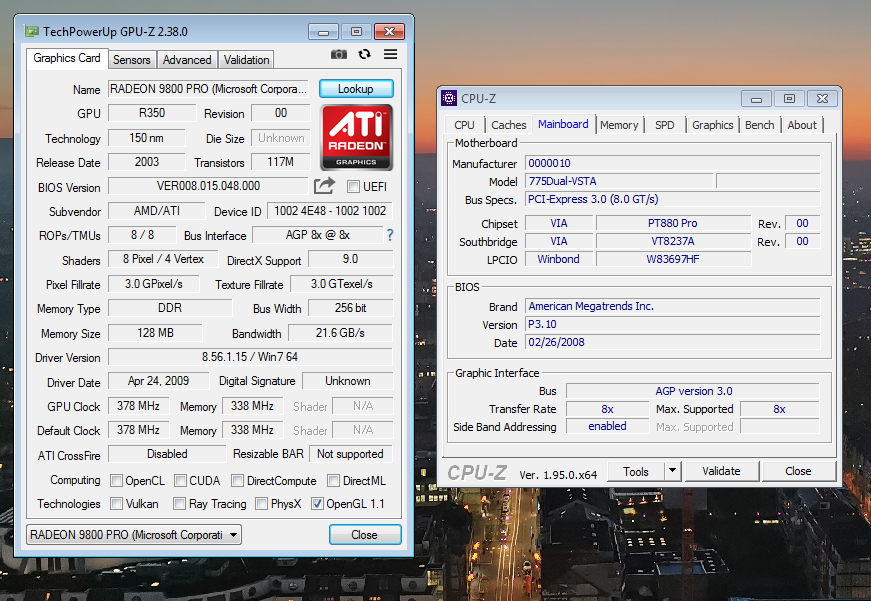Open the RADEON 9800 PRO card dropdown
871x601 pixels.
(x=134, y=535)
